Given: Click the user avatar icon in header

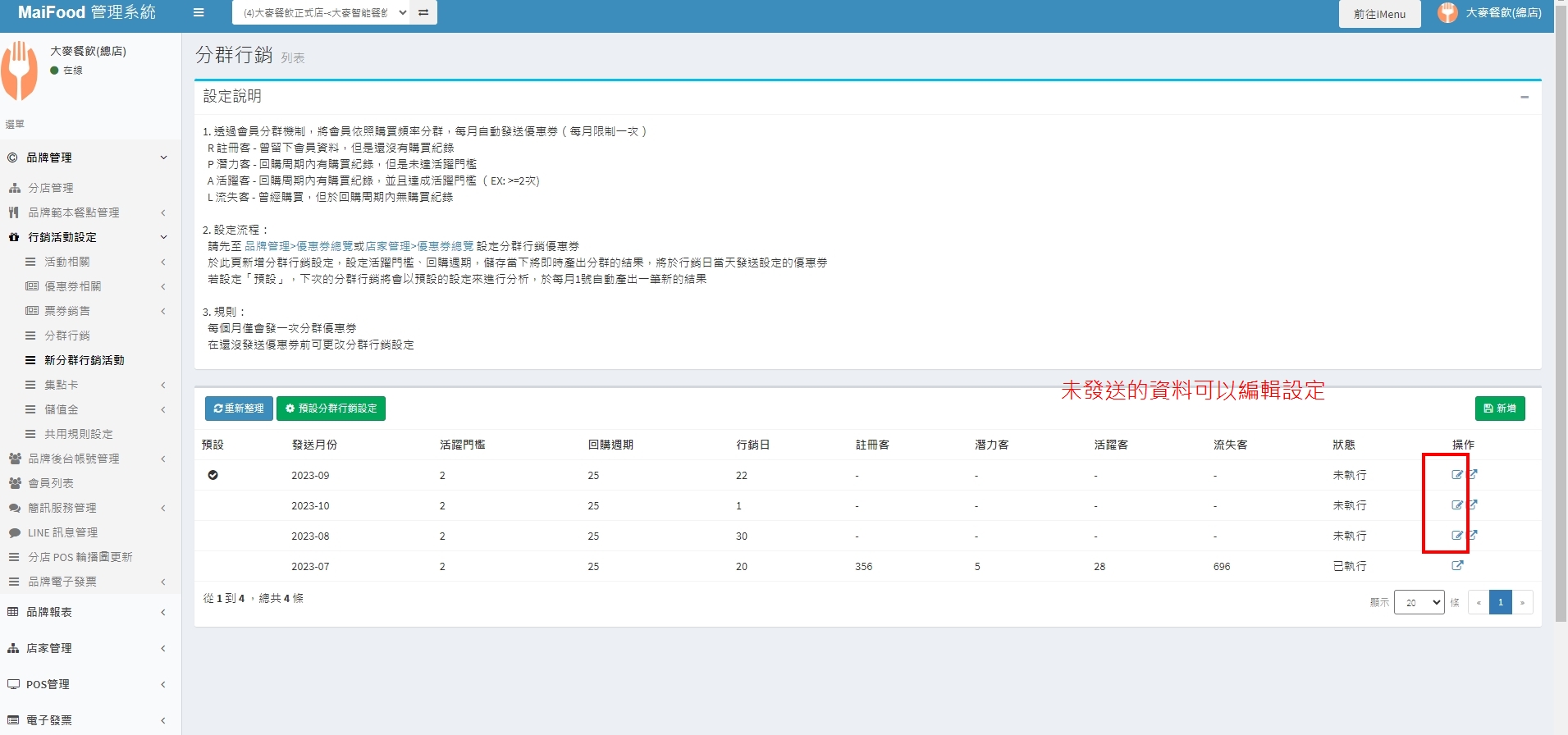Looking at the screenshot, I should click(x=1447, y=13).
